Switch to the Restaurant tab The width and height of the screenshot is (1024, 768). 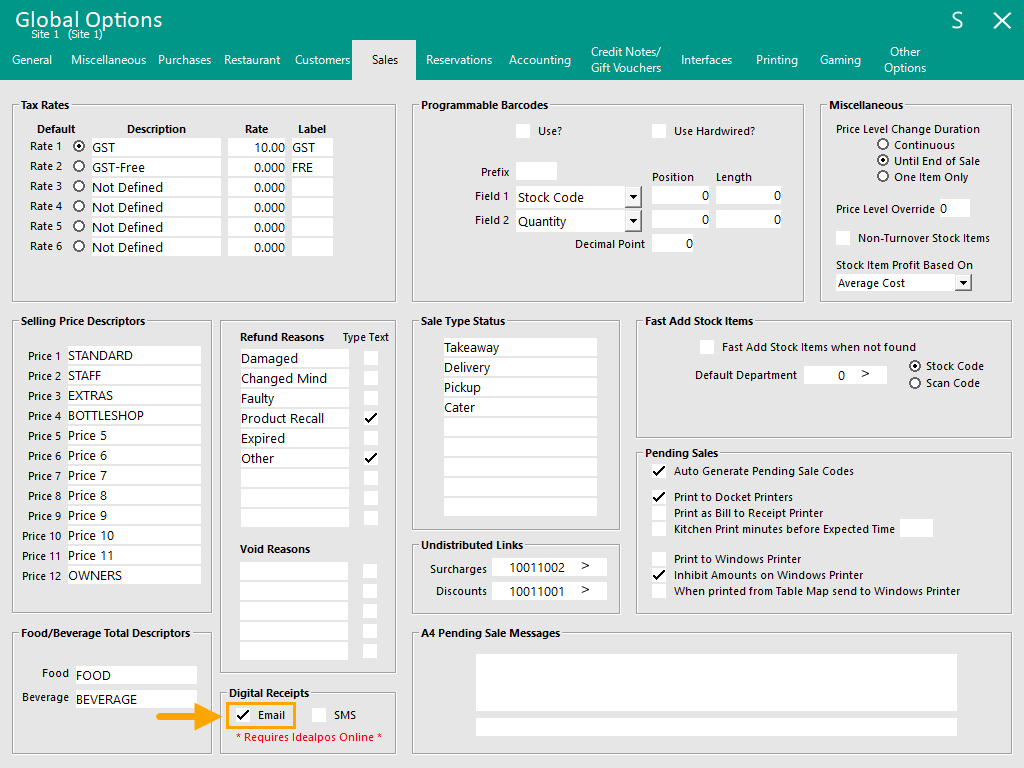point(251,60)
